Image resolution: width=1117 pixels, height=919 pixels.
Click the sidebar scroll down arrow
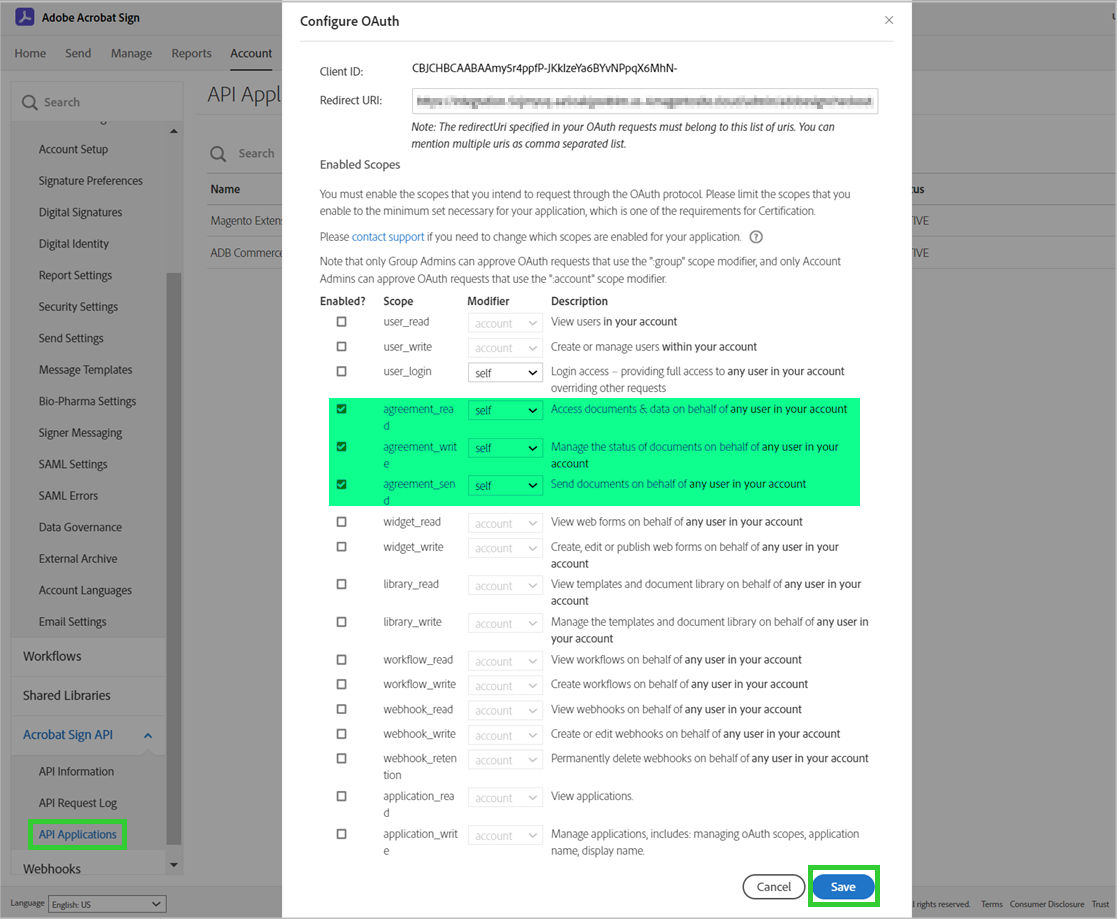click(x=174, y=865)
